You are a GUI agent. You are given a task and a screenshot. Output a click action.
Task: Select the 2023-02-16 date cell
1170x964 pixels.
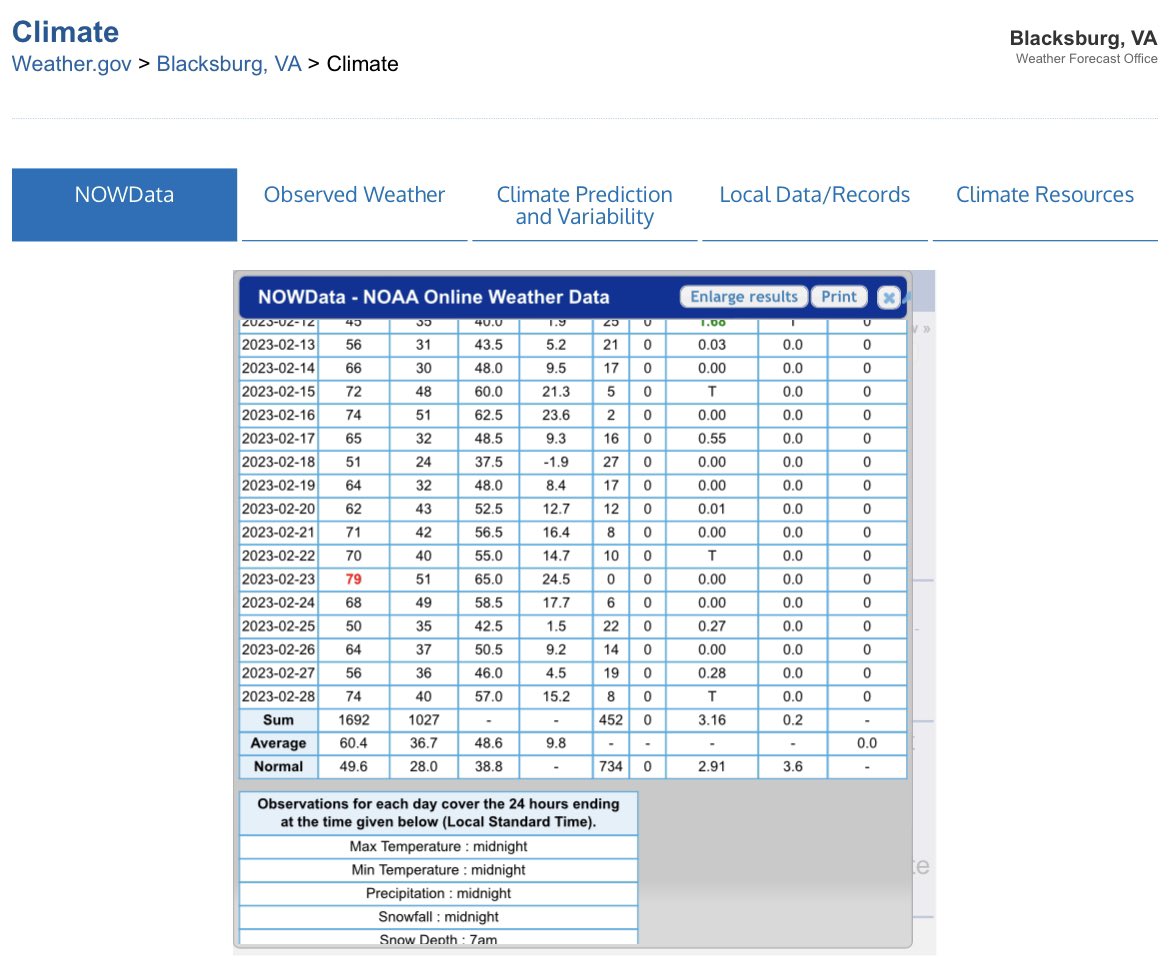click(278, 415)
